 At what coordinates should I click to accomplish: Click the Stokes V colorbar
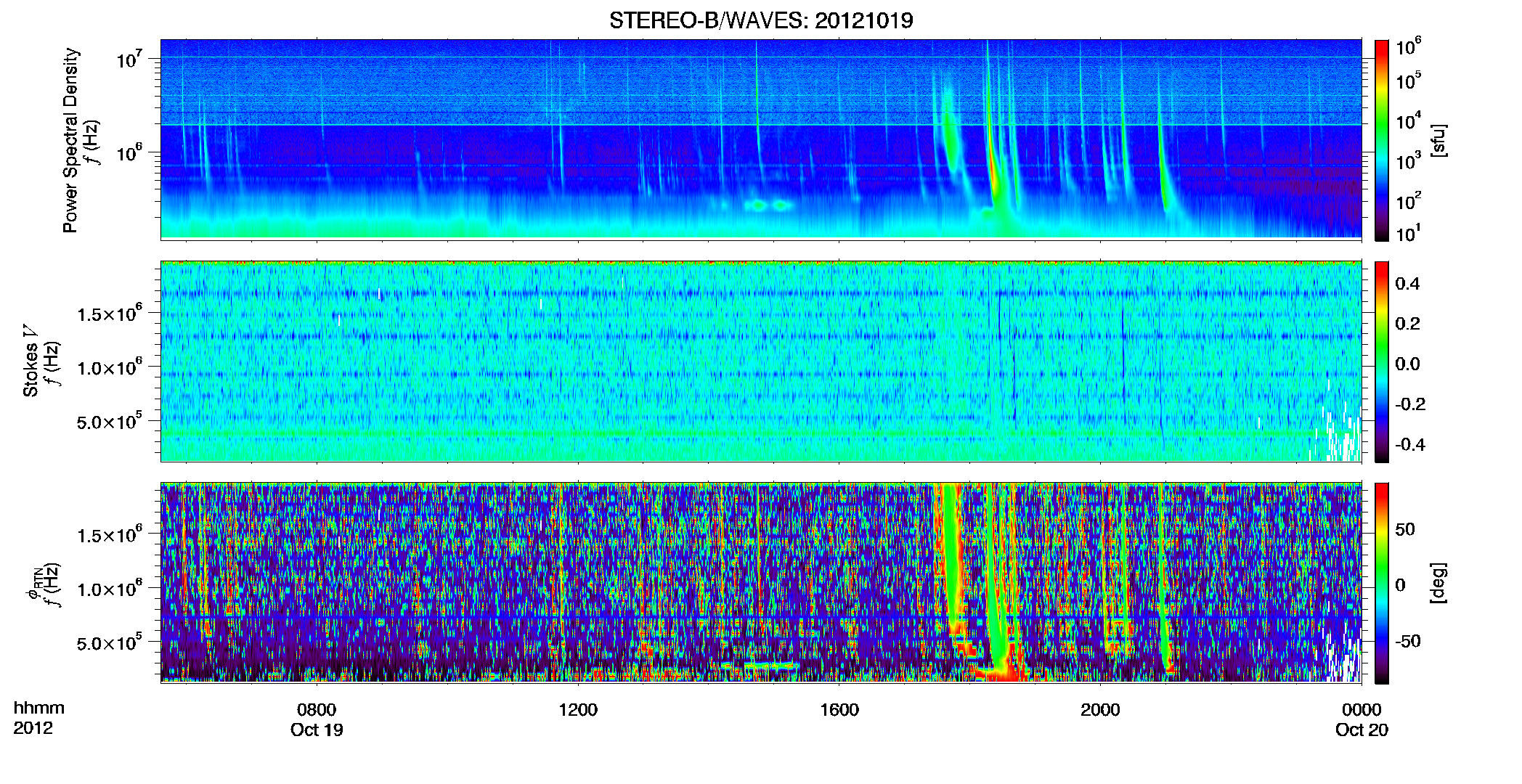point(1381,362)
